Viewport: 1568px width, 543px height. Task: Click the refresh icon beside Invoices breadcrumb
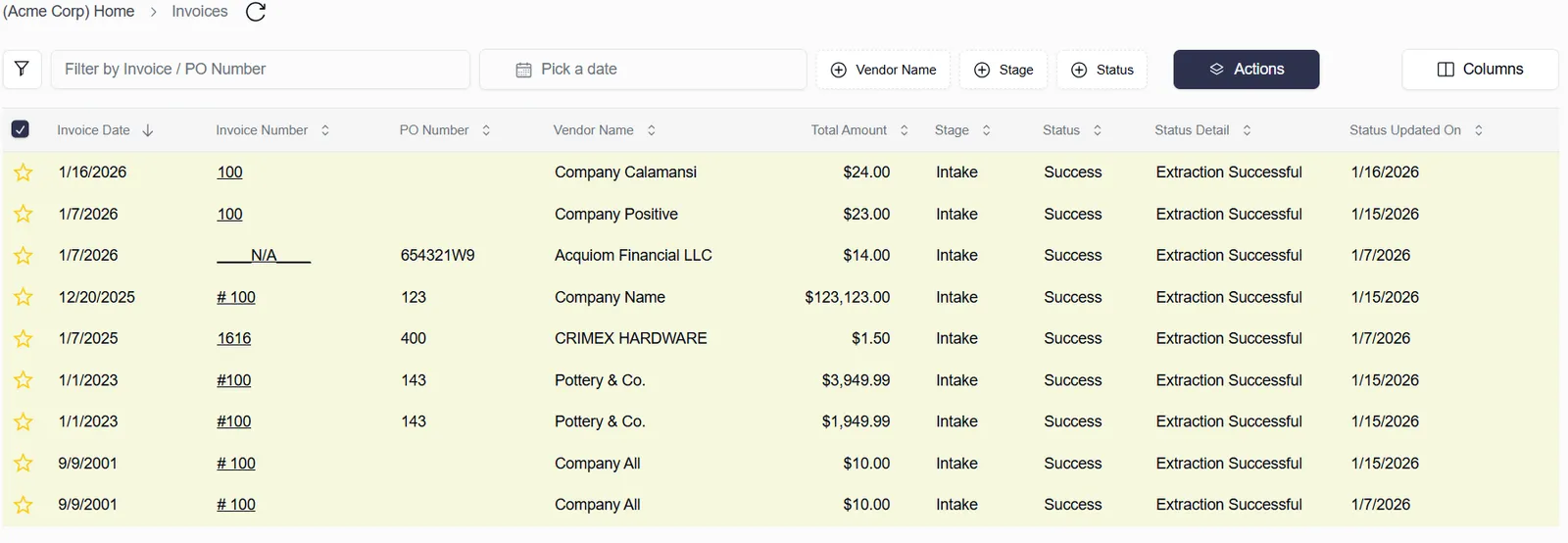(256, 12)
